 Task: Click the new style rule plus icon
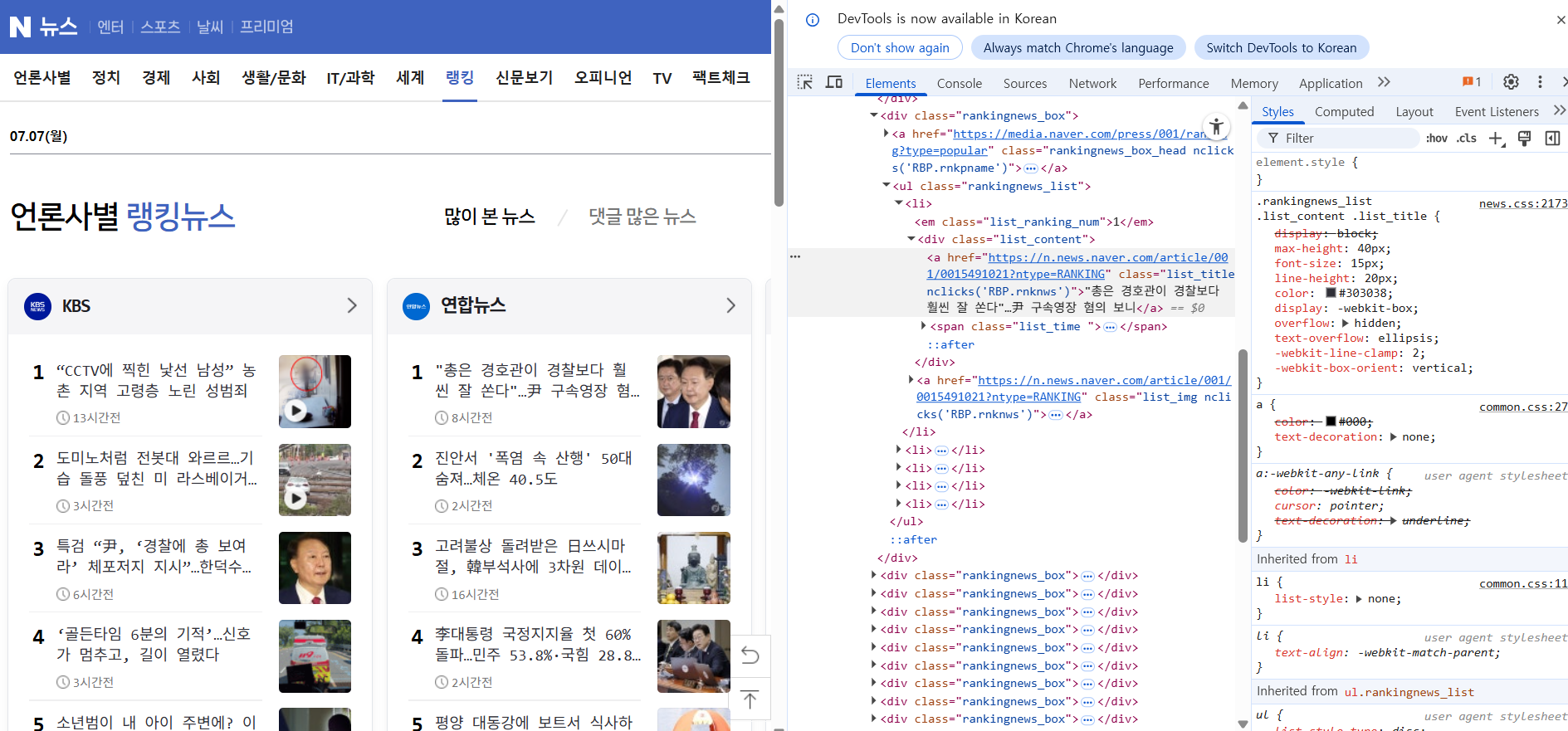tap(1496, 139)
